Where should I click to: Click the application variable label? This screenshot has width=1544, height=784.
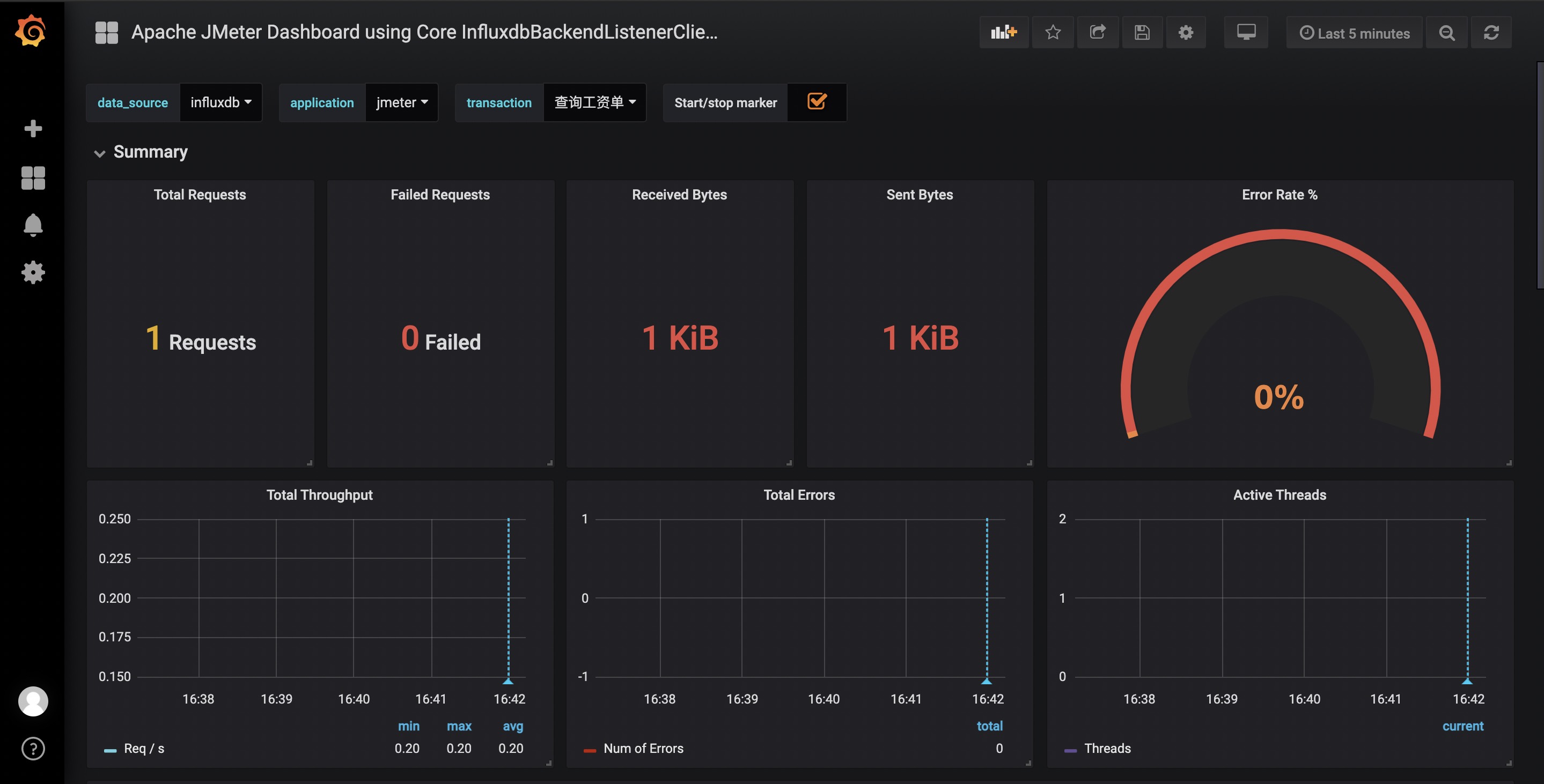click(x=322, y=102)
